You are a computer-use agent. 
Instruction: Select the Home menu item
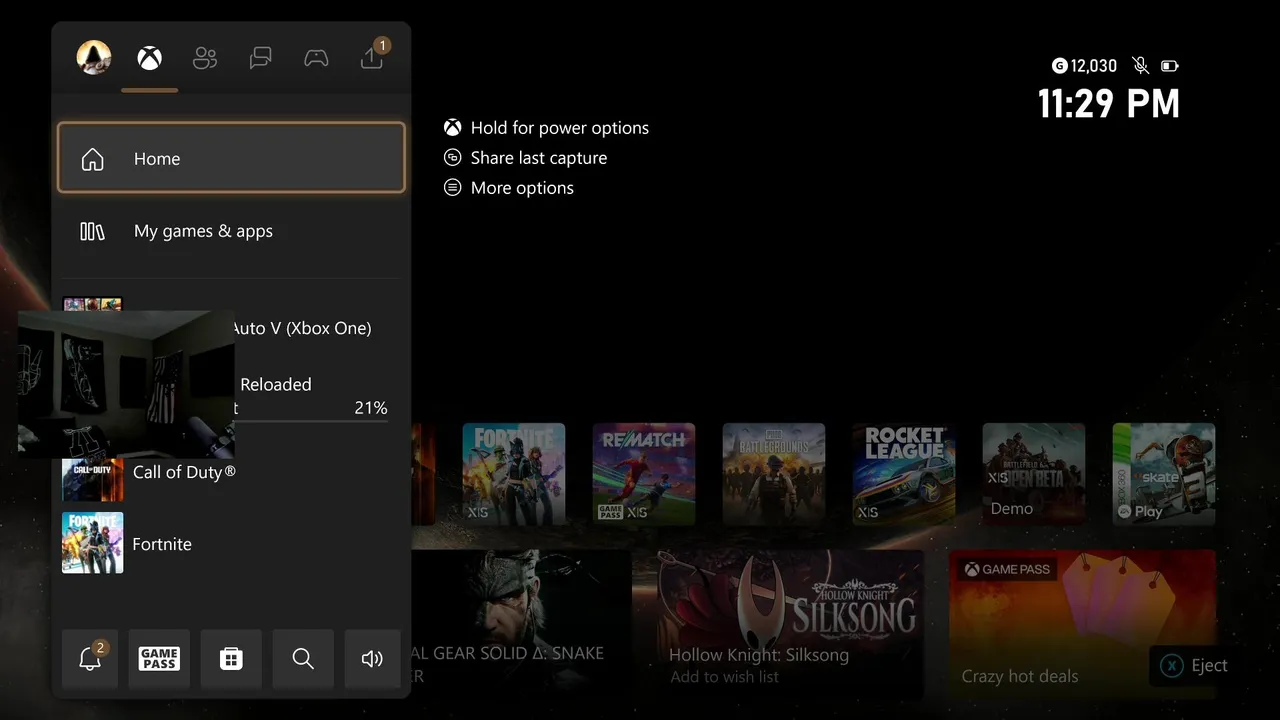coord(231,158)
